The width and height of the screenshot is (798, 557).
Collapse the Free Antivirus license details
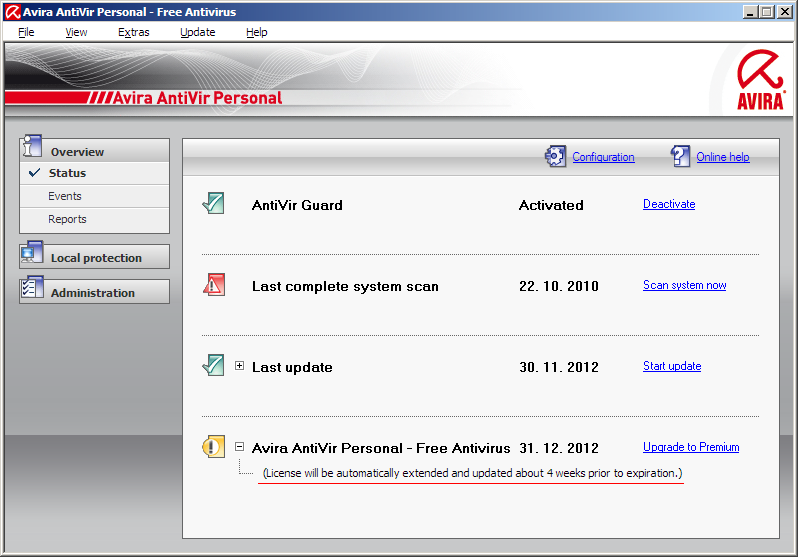click(x=240, y=447)
